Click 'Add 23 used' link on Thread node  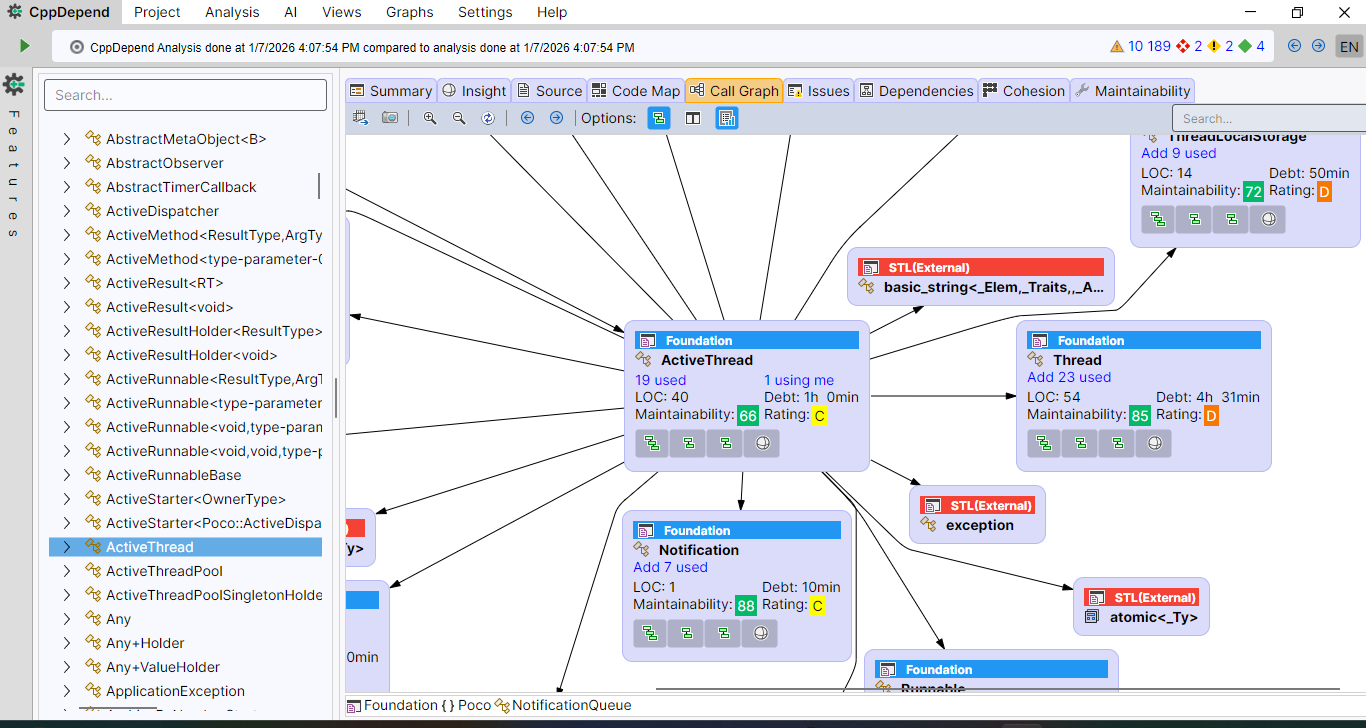tap(1069, 377)
